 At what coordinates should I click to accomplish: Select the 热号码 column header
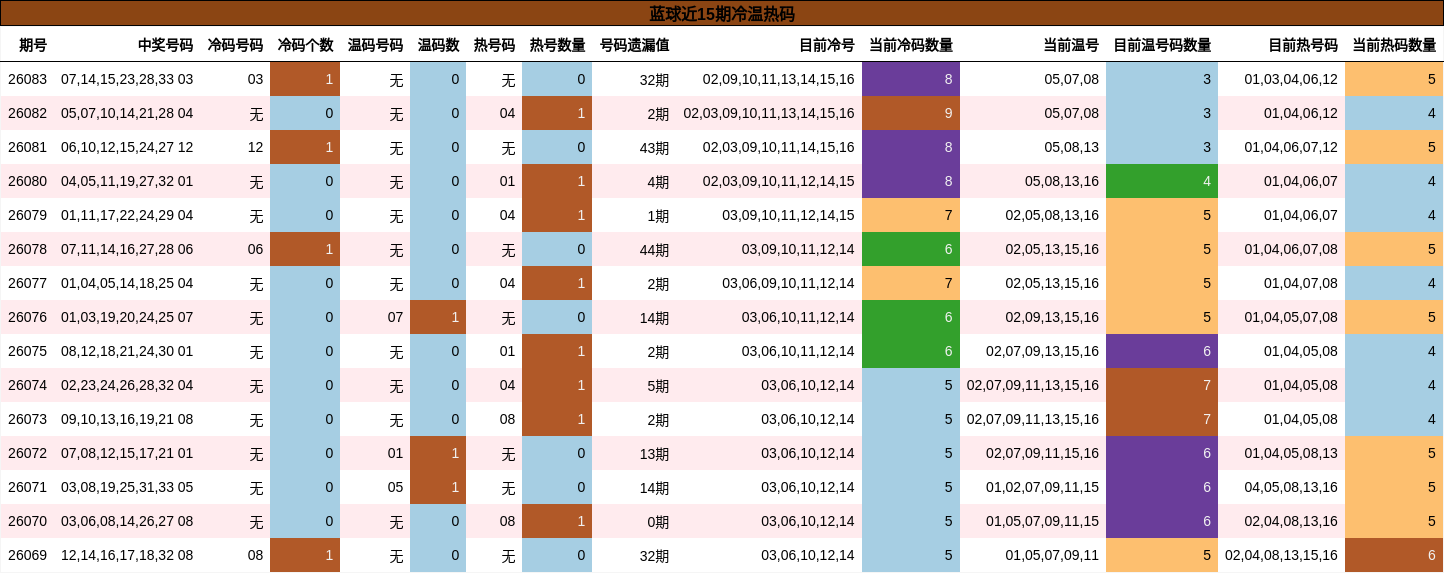(494, 45)
